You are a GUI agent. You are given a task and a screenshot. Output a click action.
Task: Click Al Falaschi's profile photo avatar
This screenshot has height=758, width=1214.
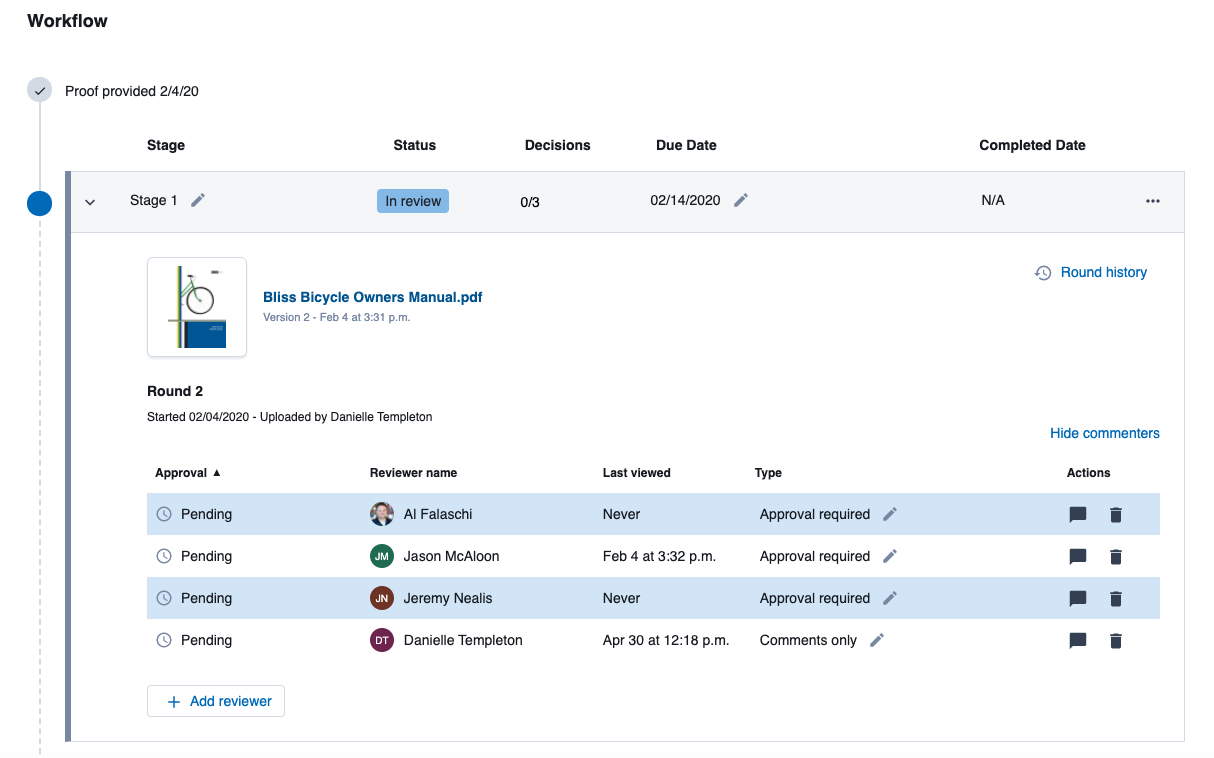tap(382, 514)
